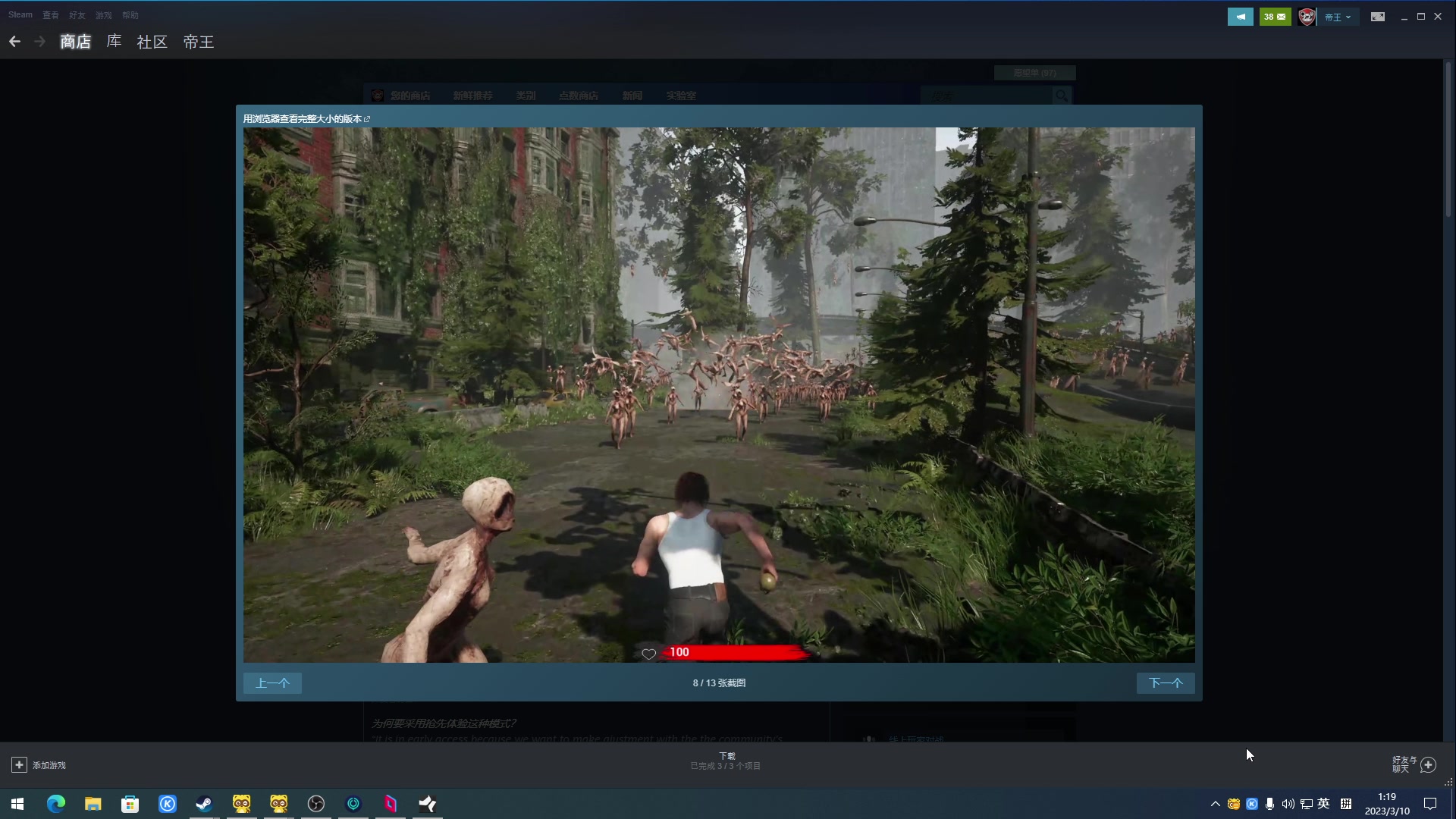This screenshot has height=819, width=1456.
Task: Expand the 帝王 account dropdown
Action: point(1338,17)
